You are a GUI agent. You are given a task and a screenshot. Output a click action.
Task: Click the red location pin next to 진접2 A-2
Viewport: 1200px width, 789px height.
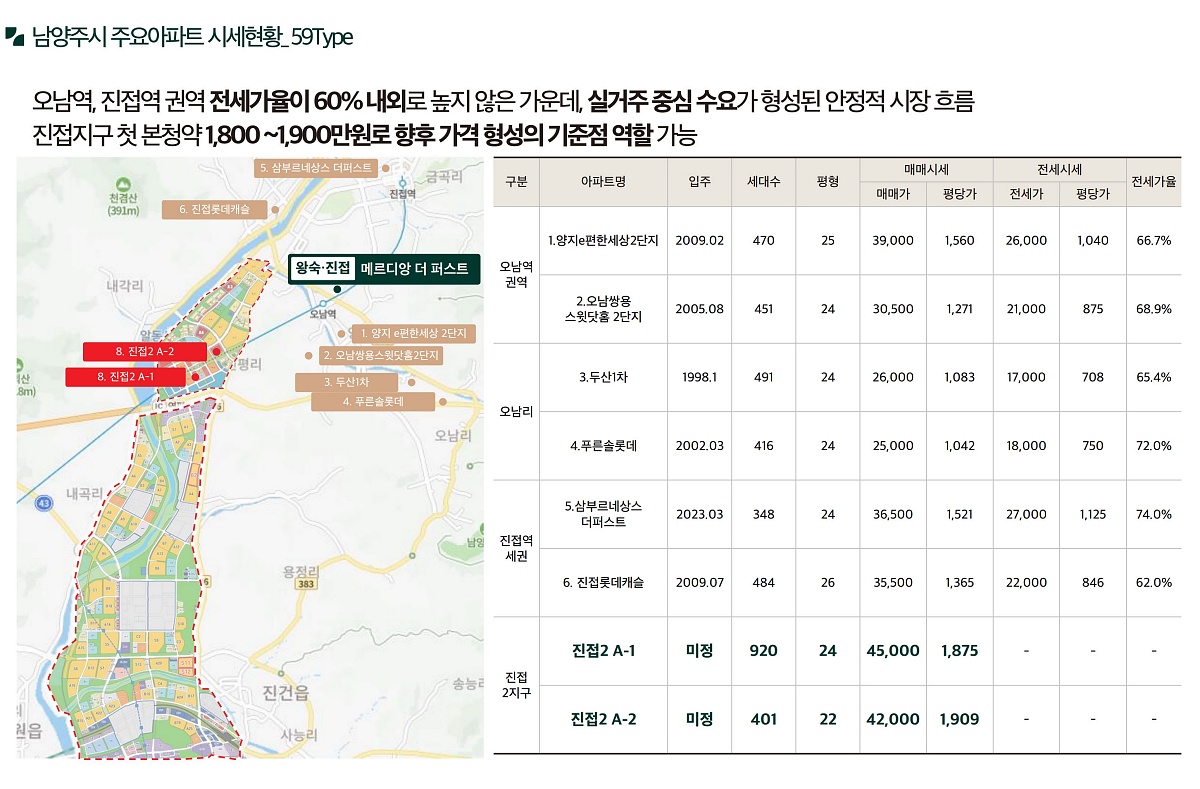tap(215, 352)
